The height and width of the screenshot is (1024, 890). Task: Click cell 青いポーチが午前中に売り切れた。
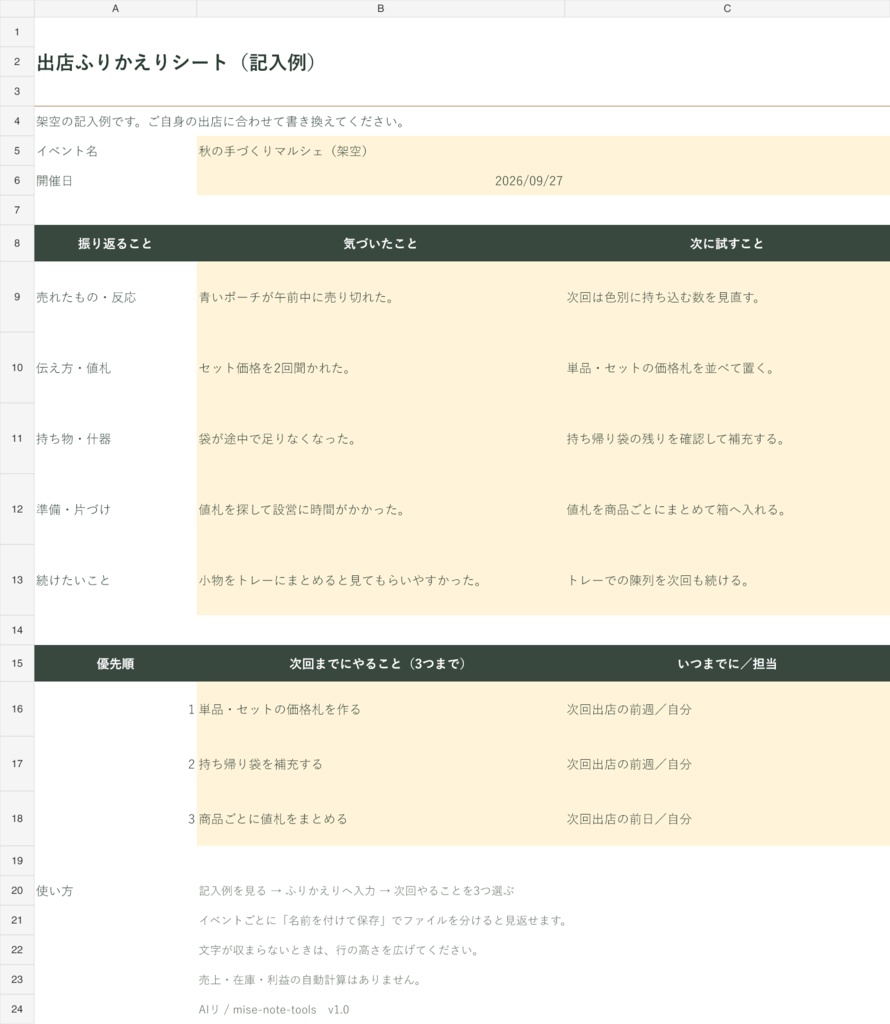pos(381,297)
